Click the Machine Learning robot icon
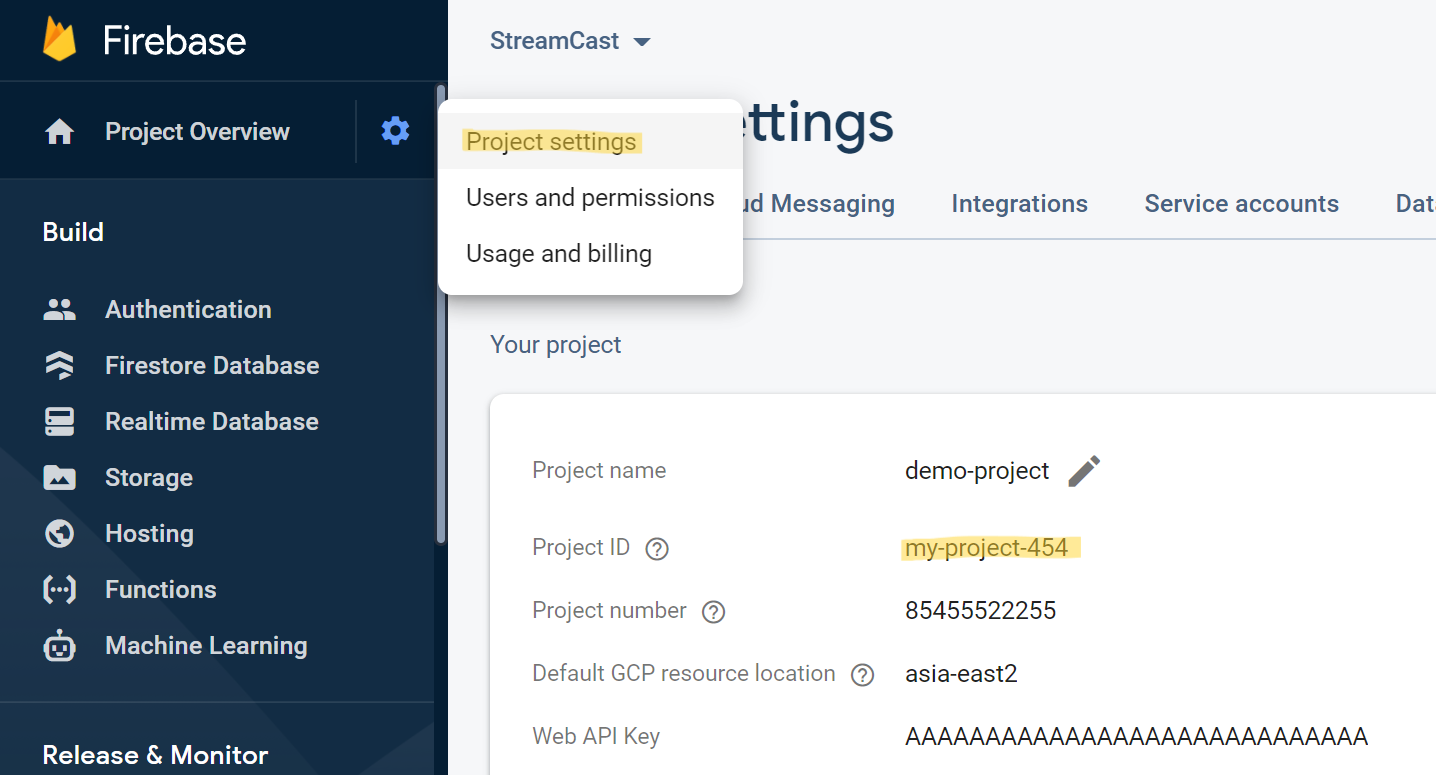This screenshot has height=775, width=1436. click(x=60, y=646)
